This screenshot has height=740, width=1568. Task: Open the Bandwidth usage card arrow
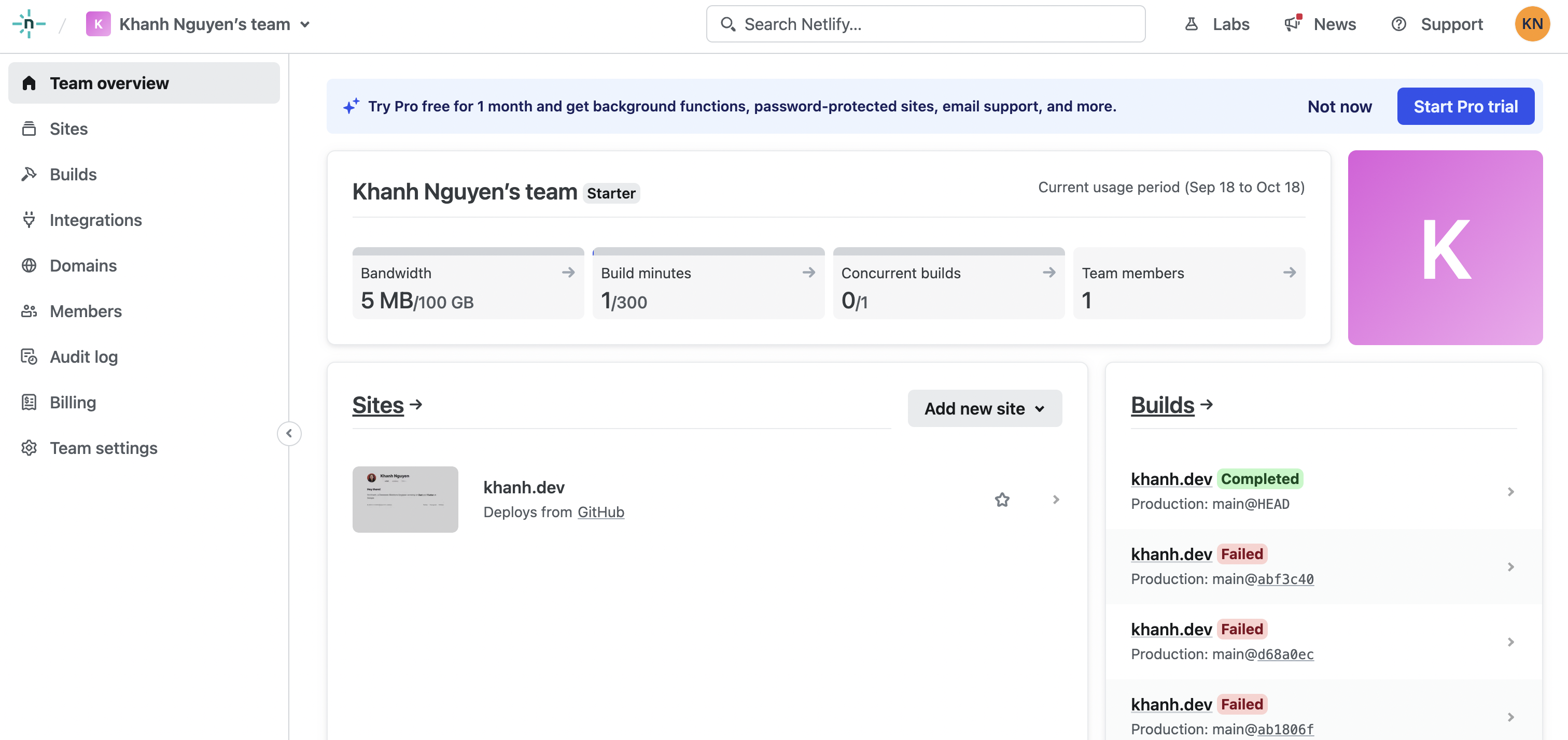coord(568,273)
